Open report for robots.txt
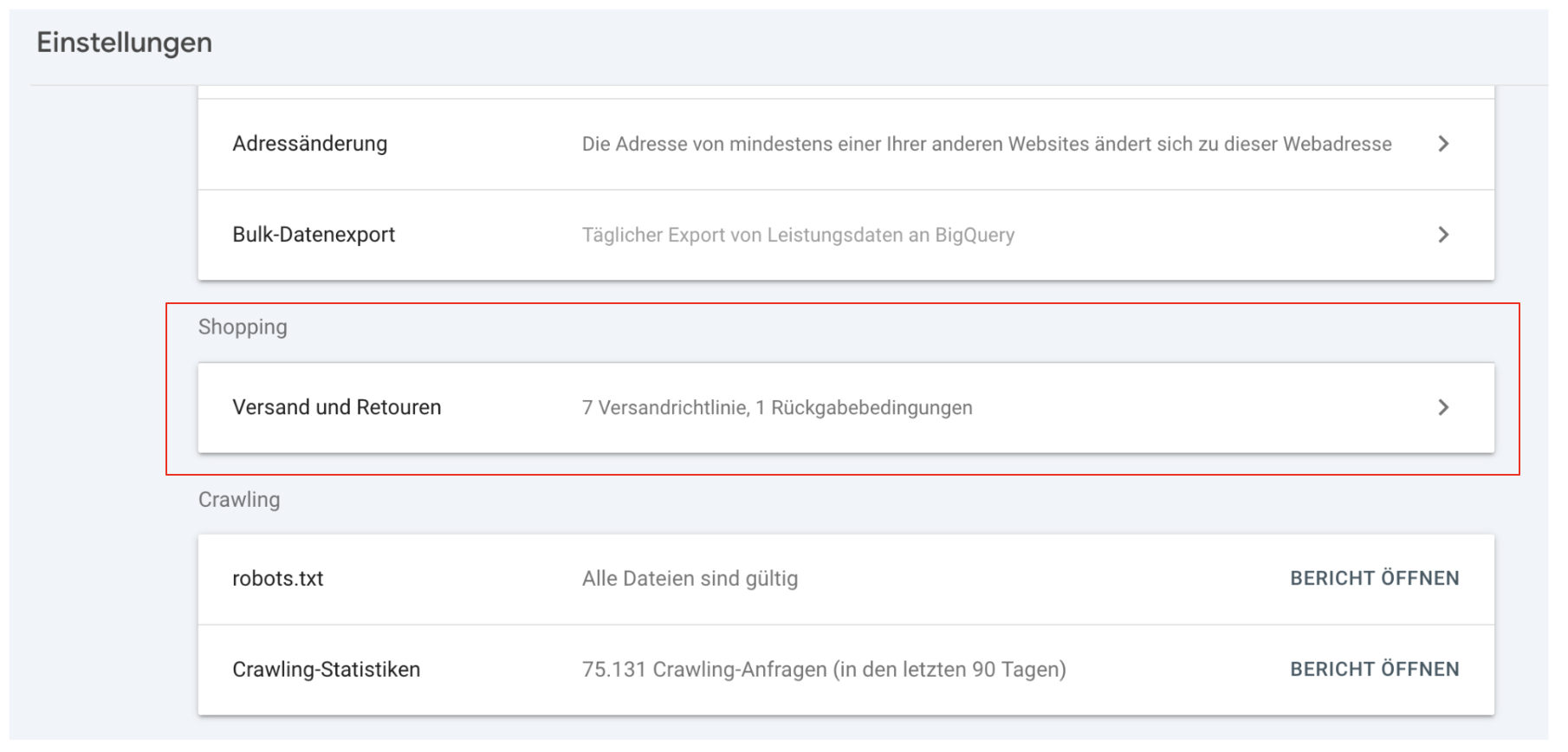Viewport: 1568px width, 752px height. (1374, 578)
